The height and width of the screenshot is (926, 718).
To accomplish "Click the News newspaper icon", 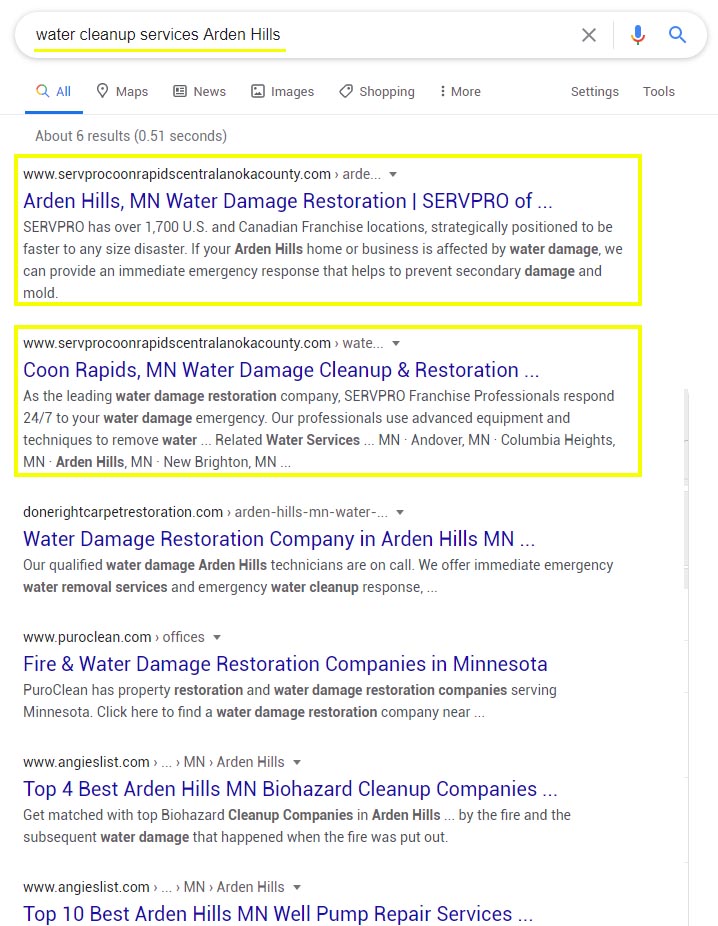I will click(180, 91).
